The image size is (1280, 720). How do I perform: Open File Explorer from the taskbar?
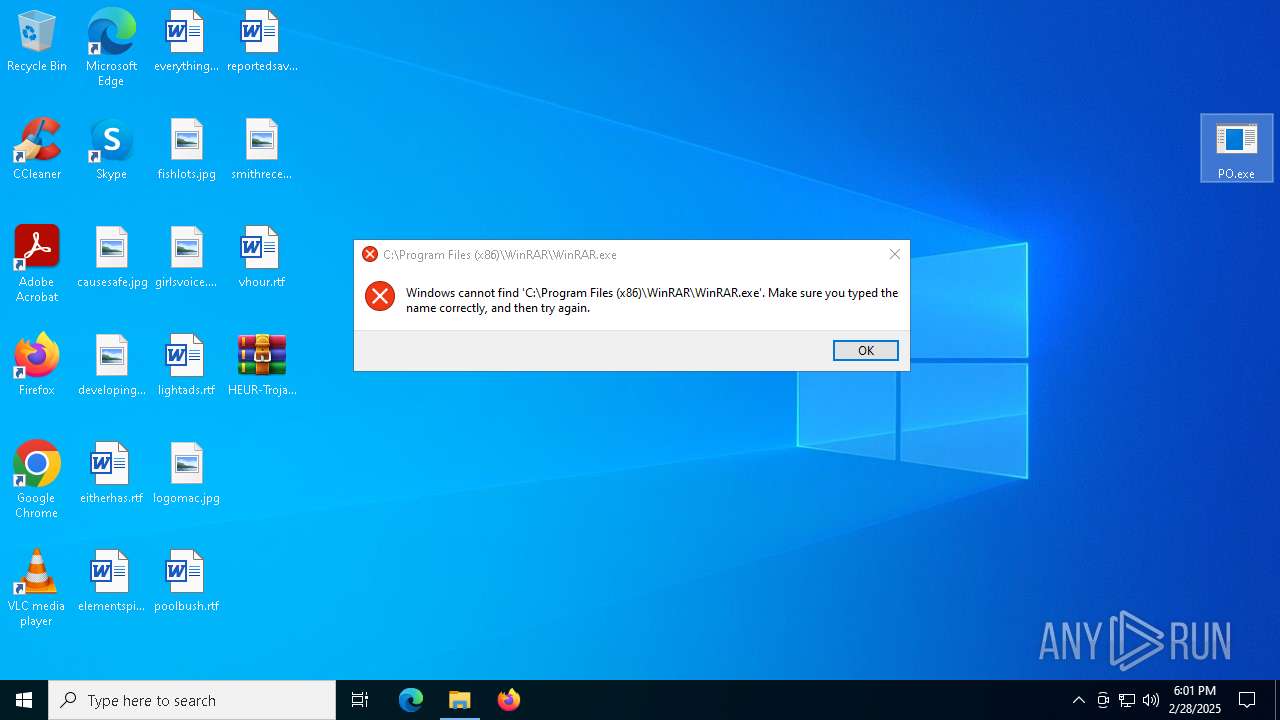460,700
